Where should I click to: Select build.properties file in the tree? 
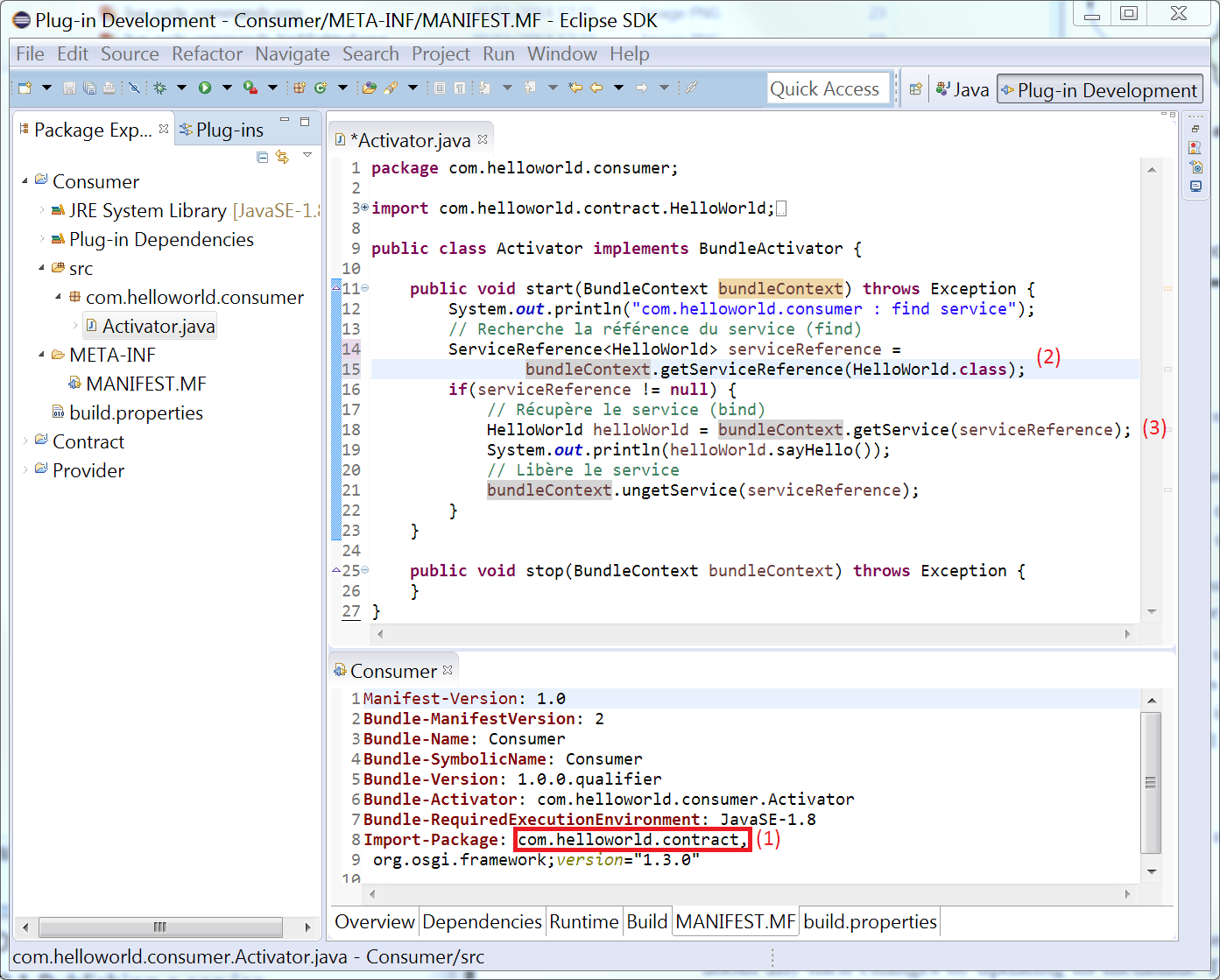click(127, 412)
